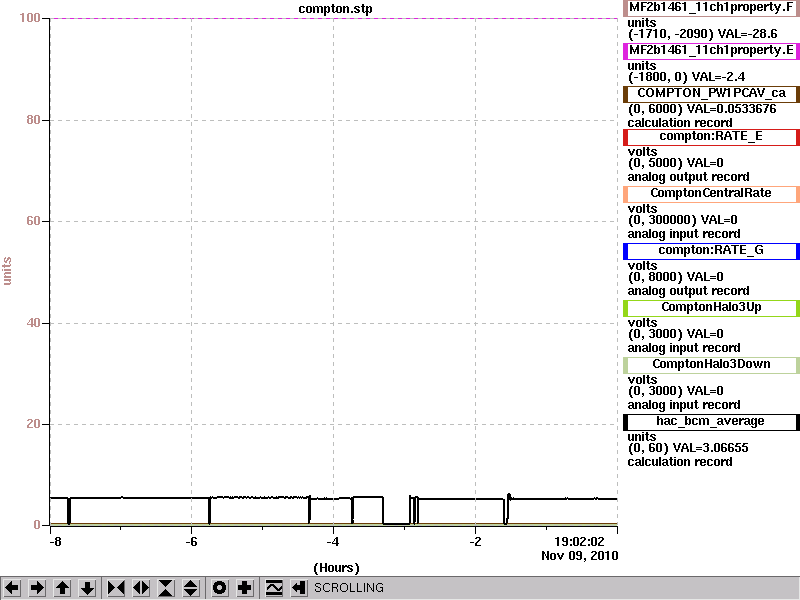Zoom in vertically with hourglass icon
Image resolution: width=800 pixels, height=600 pixels.
[166, 588]
